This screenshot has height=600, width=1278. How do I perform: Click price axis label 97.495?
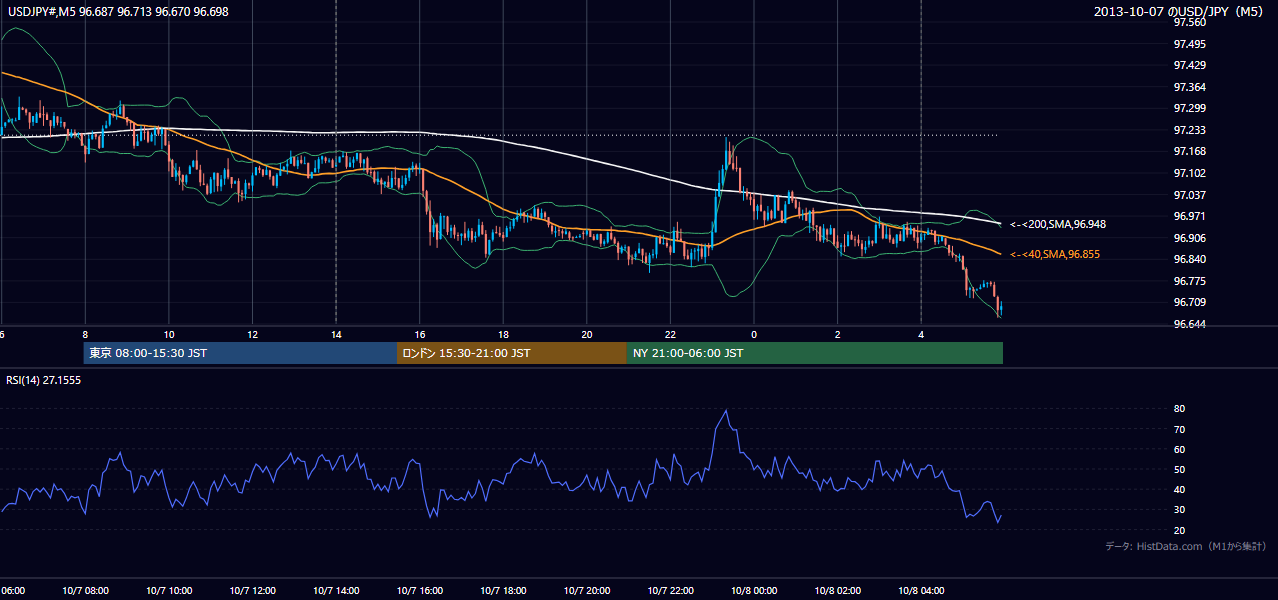pos(1189,44)
